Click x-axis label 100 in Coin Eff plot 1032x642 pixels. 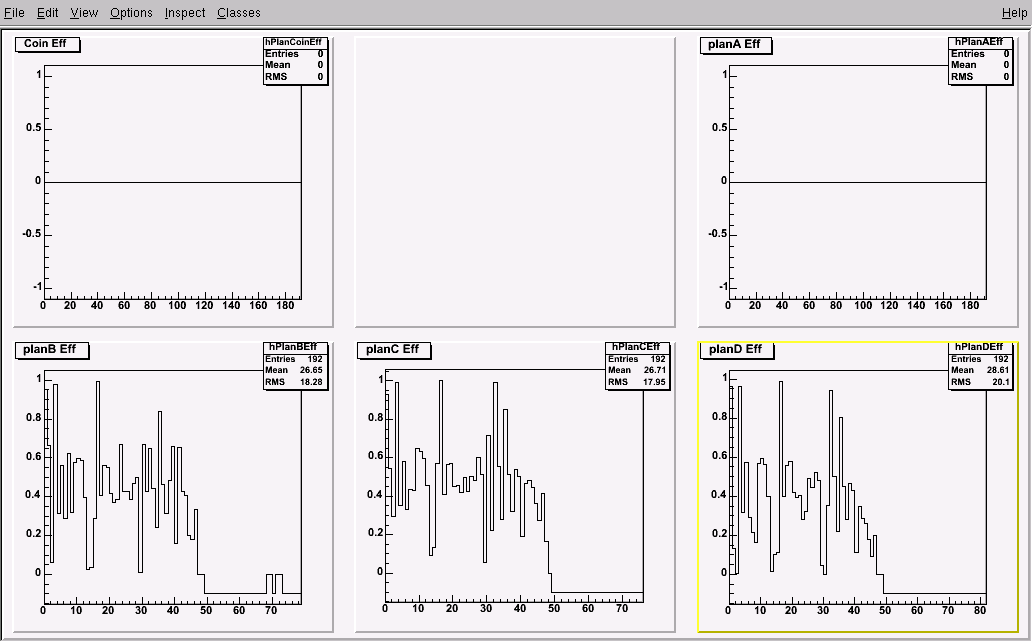click(x=177, y=306)
